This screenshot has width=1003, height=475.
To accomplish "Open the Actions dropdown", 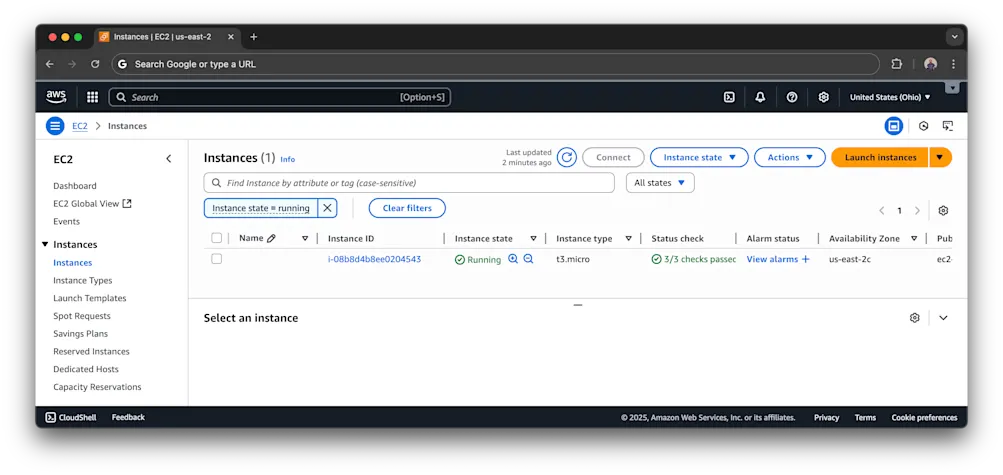I will point(790,157).
